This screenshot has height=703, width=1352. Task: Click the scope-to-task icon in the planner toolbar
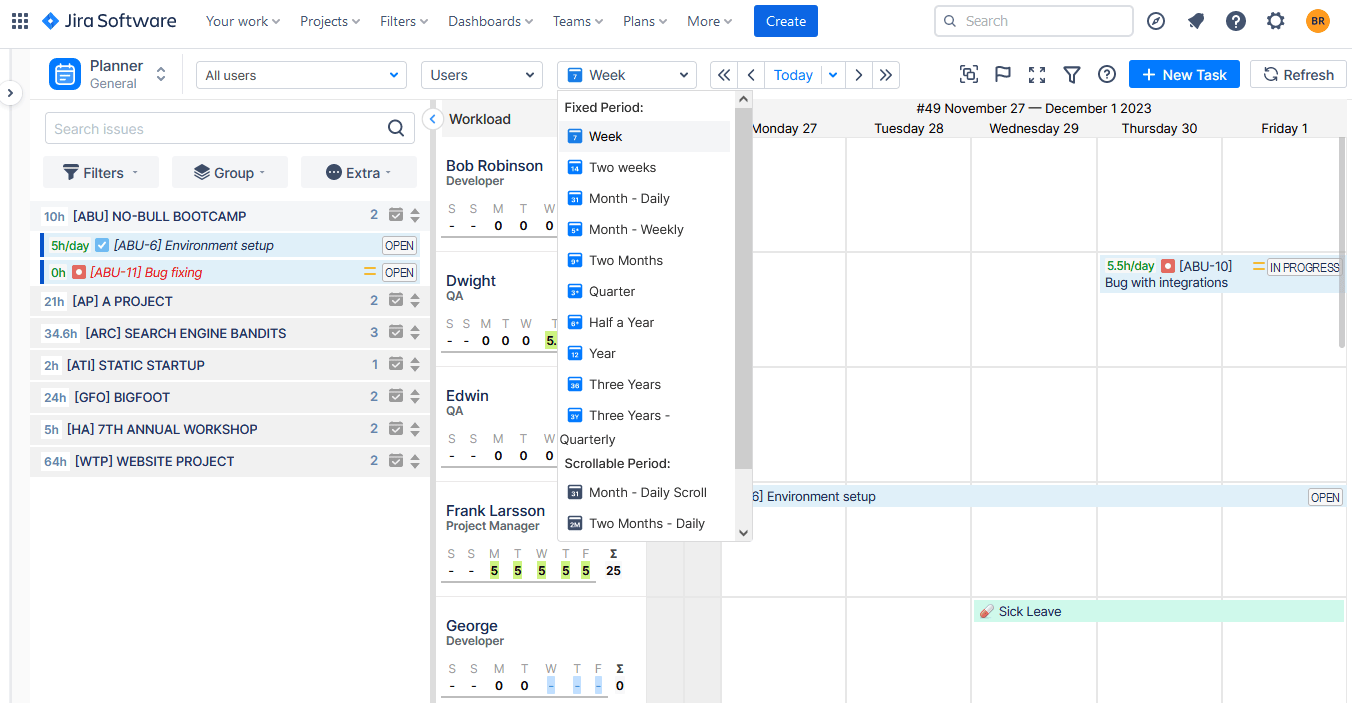click(968, 74)
